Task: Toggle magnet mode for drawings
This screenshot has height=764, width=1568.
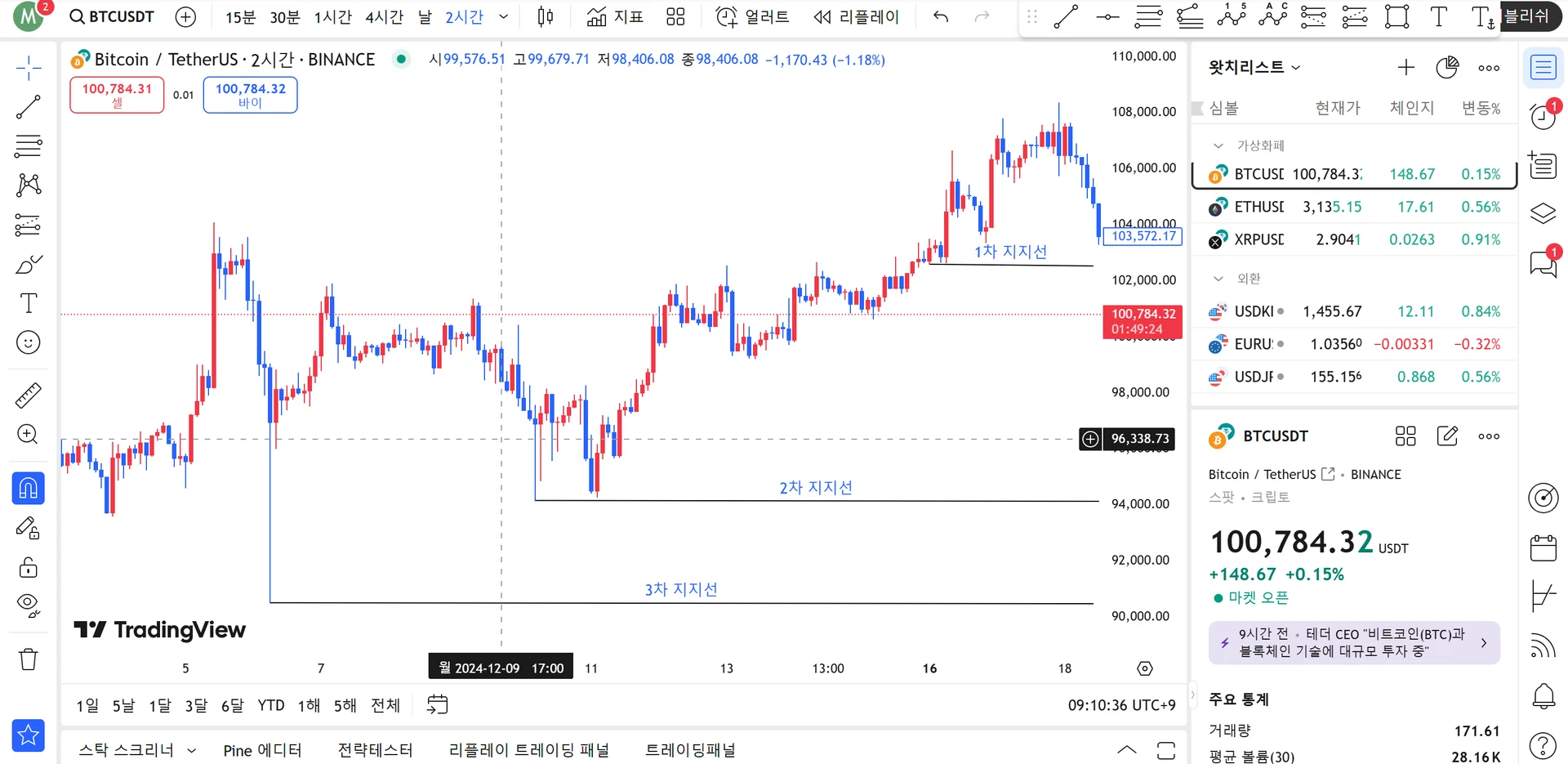Action: point(29,489)
